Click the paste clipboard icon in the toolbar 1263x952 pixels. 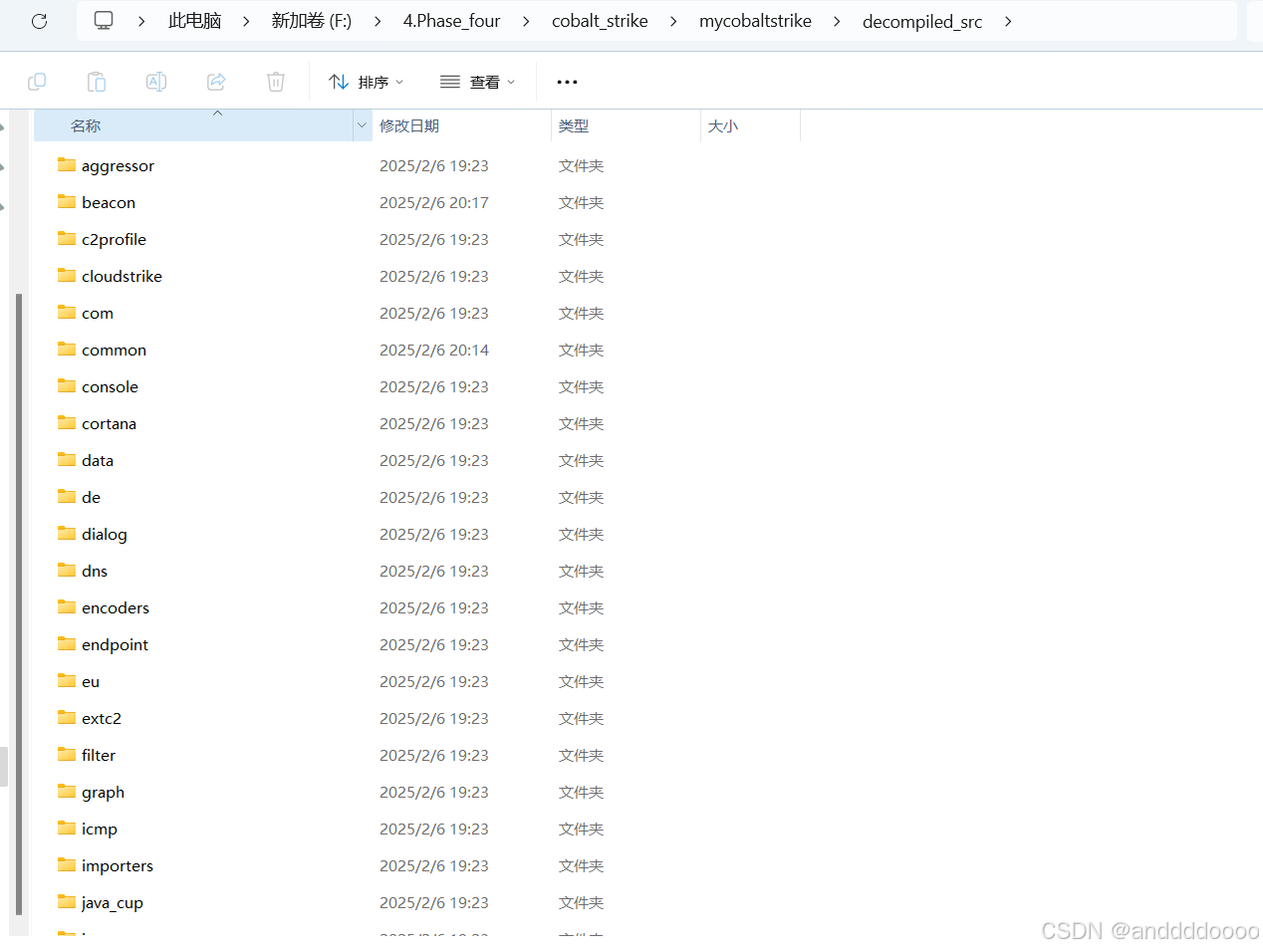[97, 82]
